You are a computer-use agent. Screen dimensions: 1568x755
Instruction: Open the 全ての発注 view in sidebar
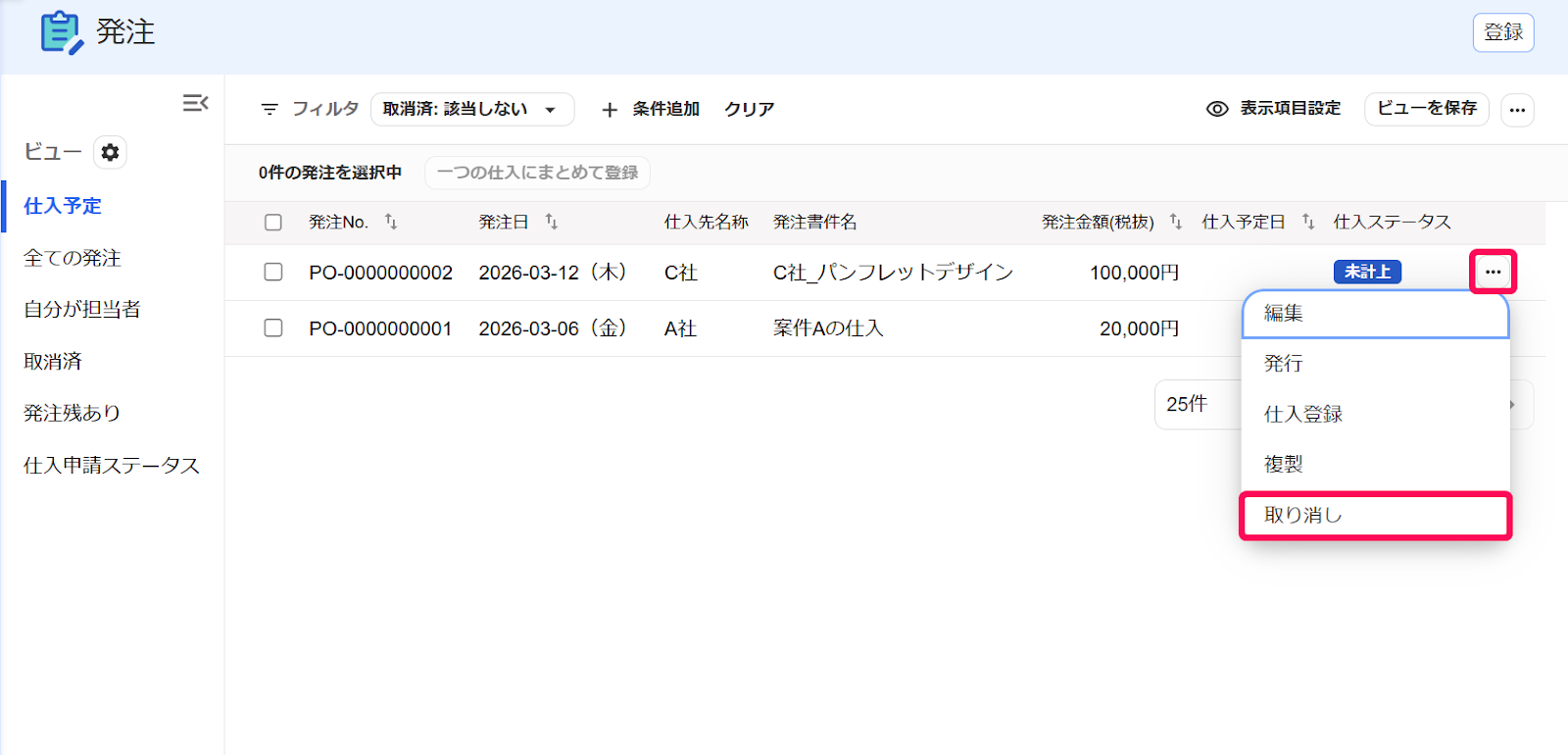tap(73, 258)
